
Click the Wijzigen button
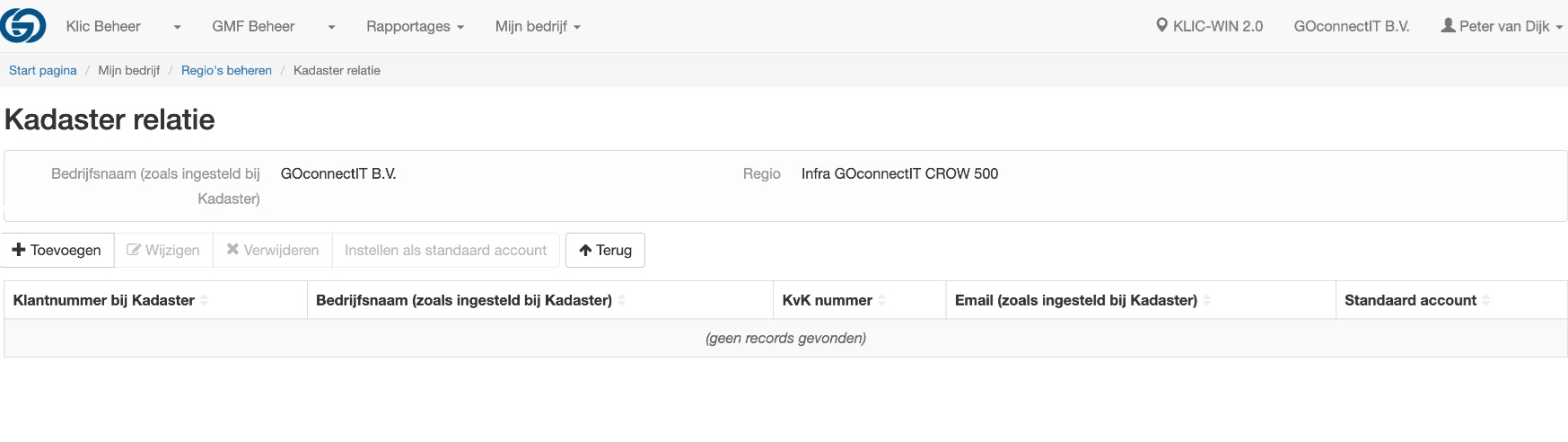click(x=163, y=250)
